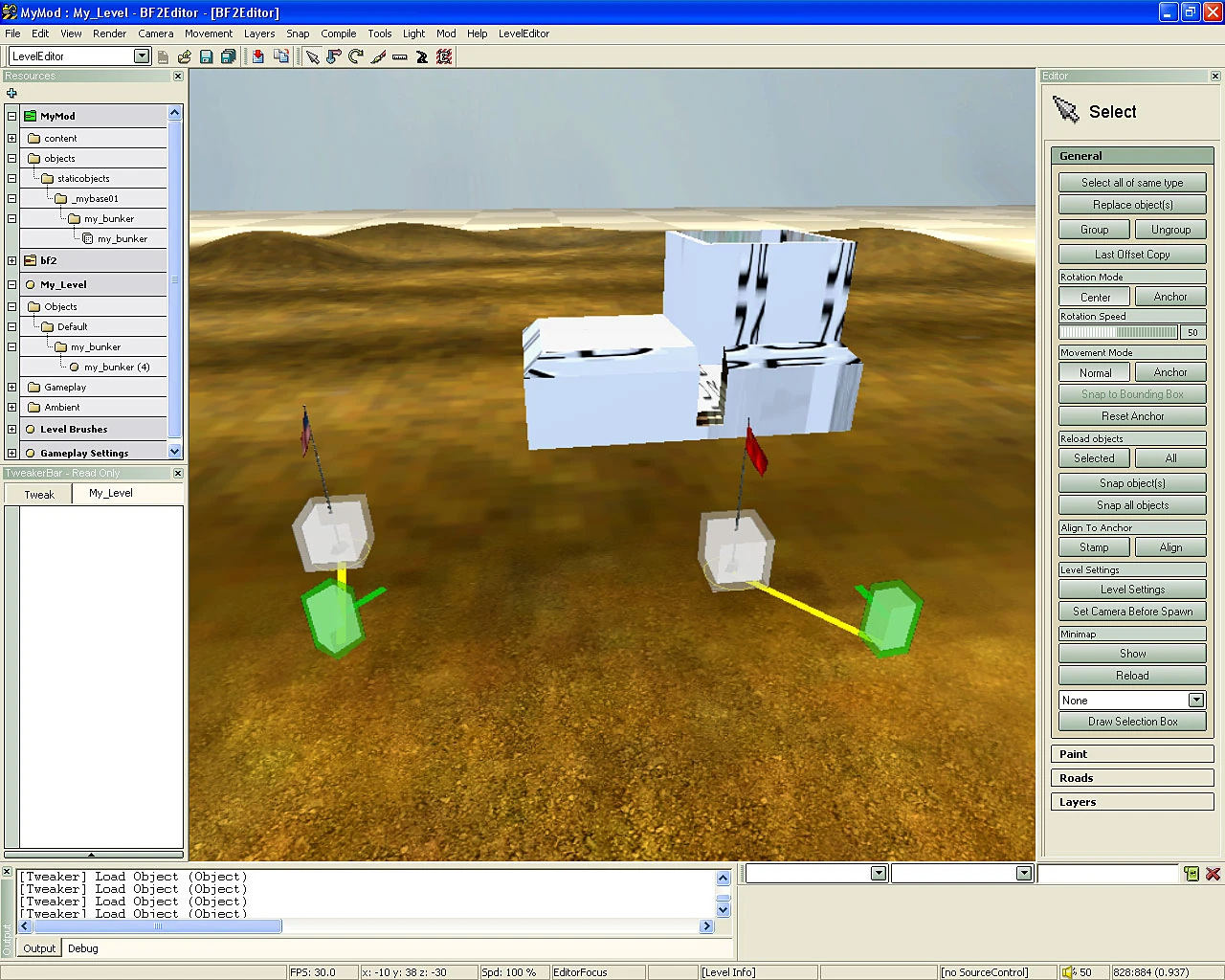Click the Save All toolbar icon

228,56
